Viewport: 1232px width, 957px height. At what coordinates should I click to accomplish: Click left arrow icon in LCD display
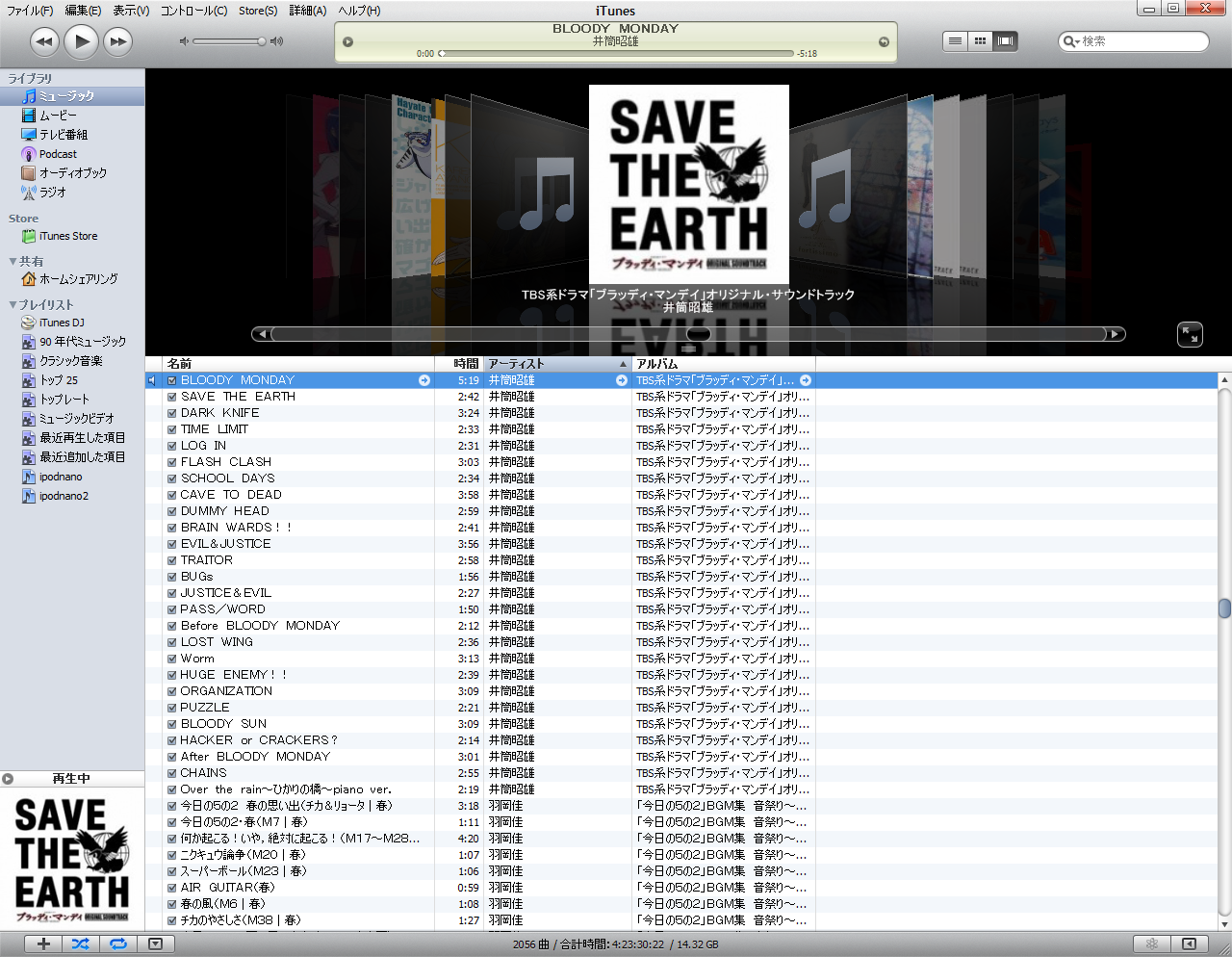pos(348,41)
